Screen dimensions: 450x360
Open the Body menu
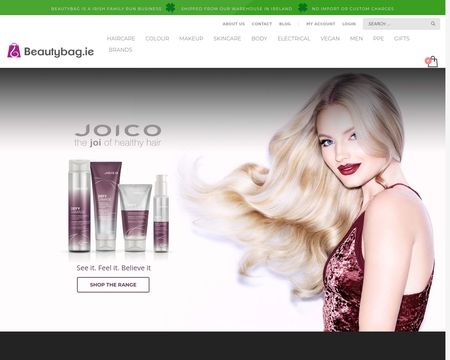click(x=259, y=38)
